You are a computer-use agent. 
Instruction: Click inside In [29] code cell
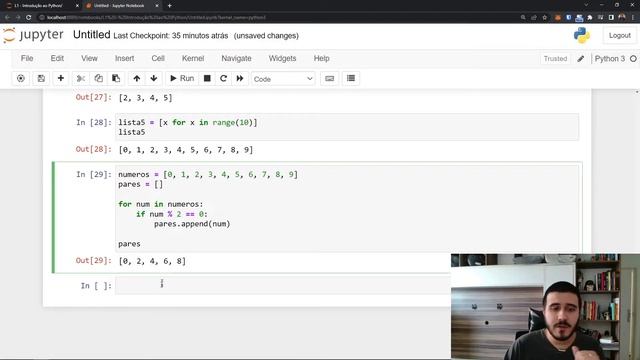click(347, 209)
